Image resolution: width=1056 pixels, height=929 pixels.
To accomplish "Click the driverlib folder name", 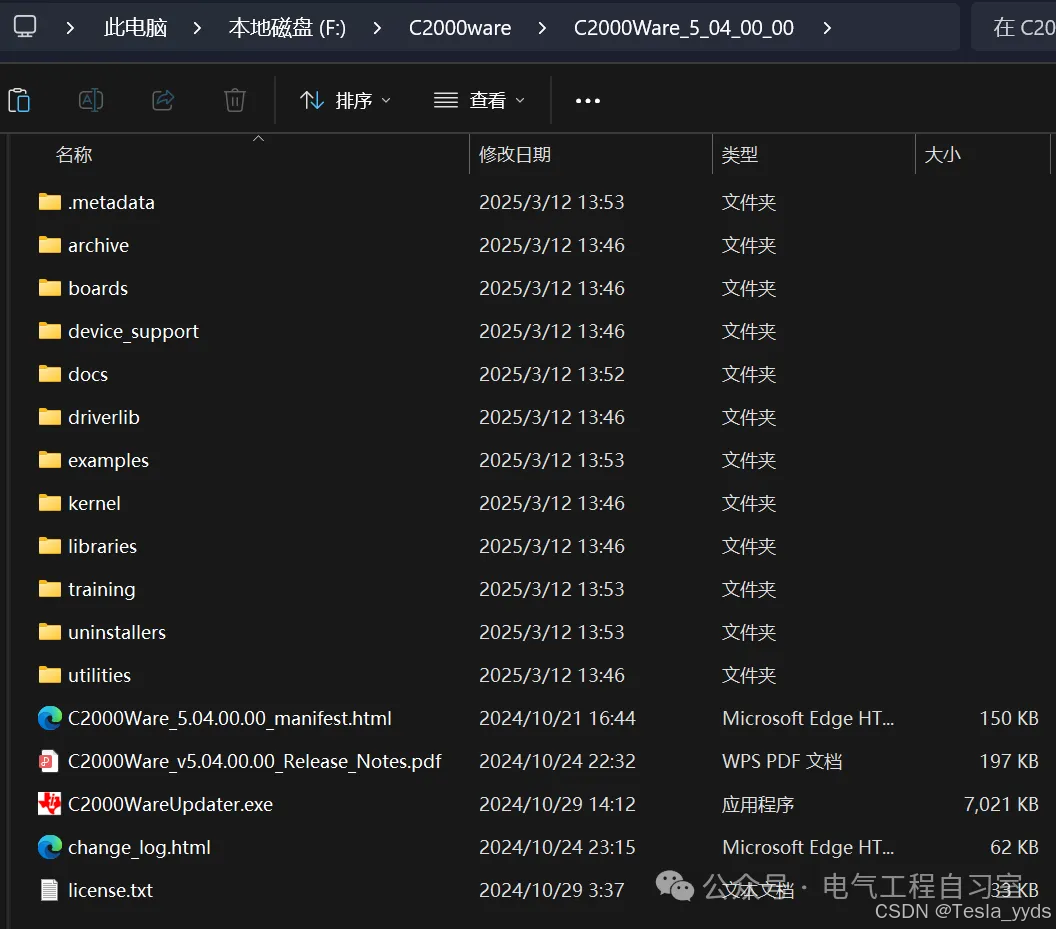I will [104, 417].
